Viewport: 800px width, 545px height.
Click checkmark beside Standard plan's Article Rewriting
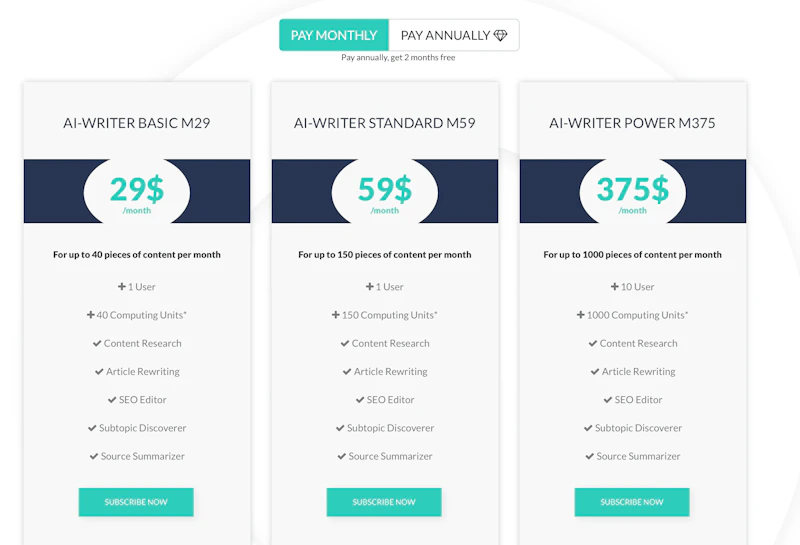click(x=347, y=371)
